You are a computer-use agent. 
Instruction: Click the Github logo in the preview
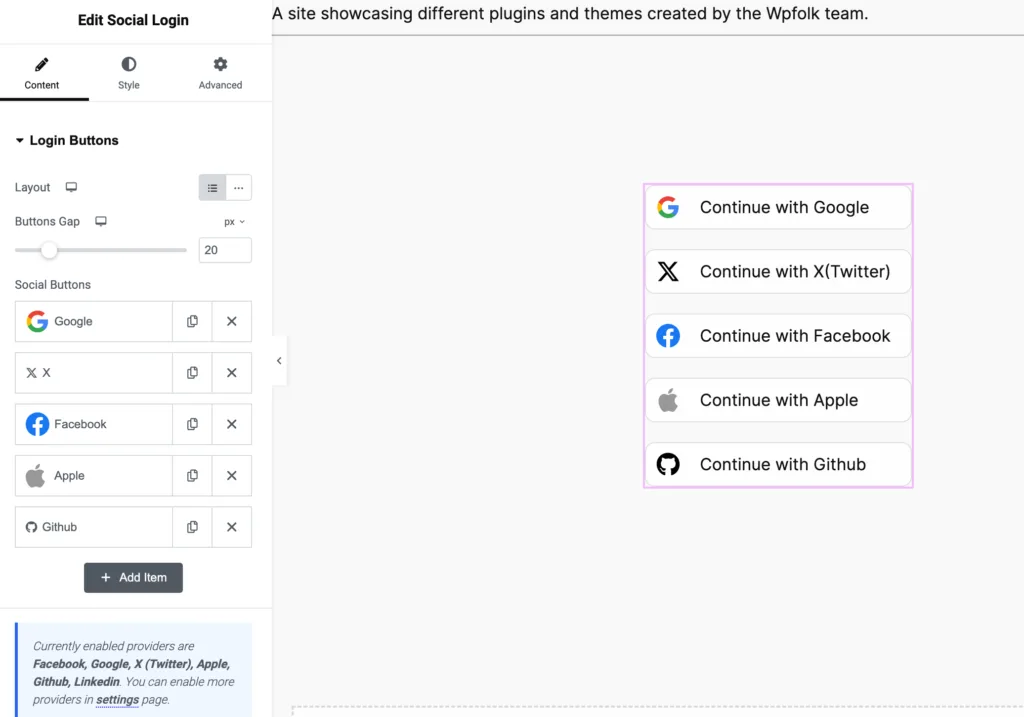[x=668, y=464]
